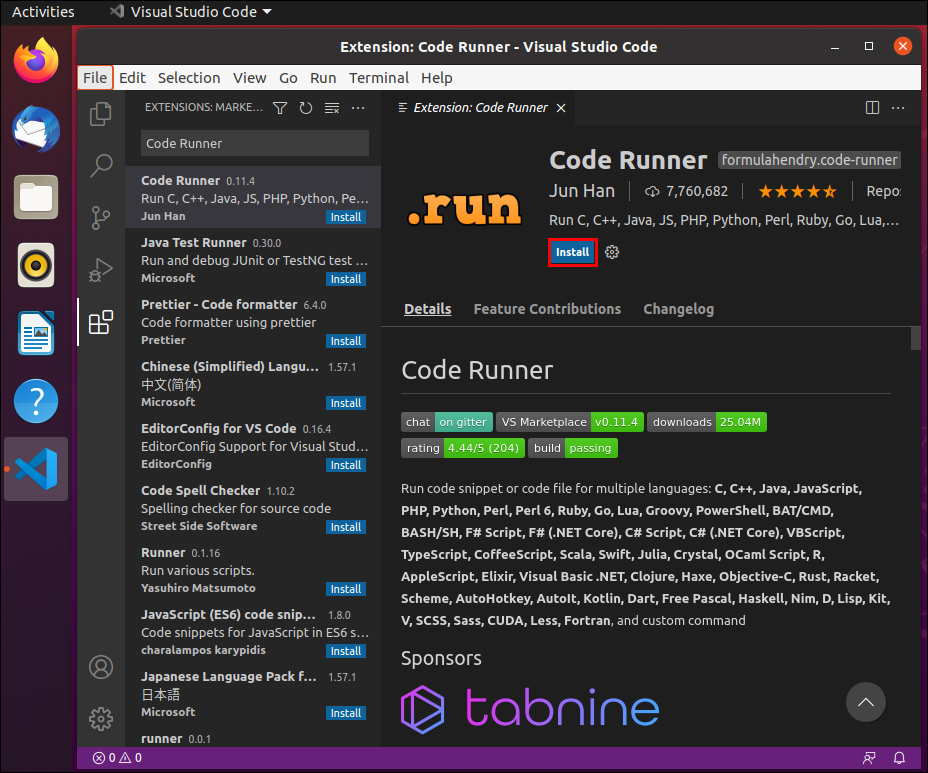Click the extension page vertical scrollbar
Image resolution: width=928 pixels, height=773 pixels.
tap(916, 338)
